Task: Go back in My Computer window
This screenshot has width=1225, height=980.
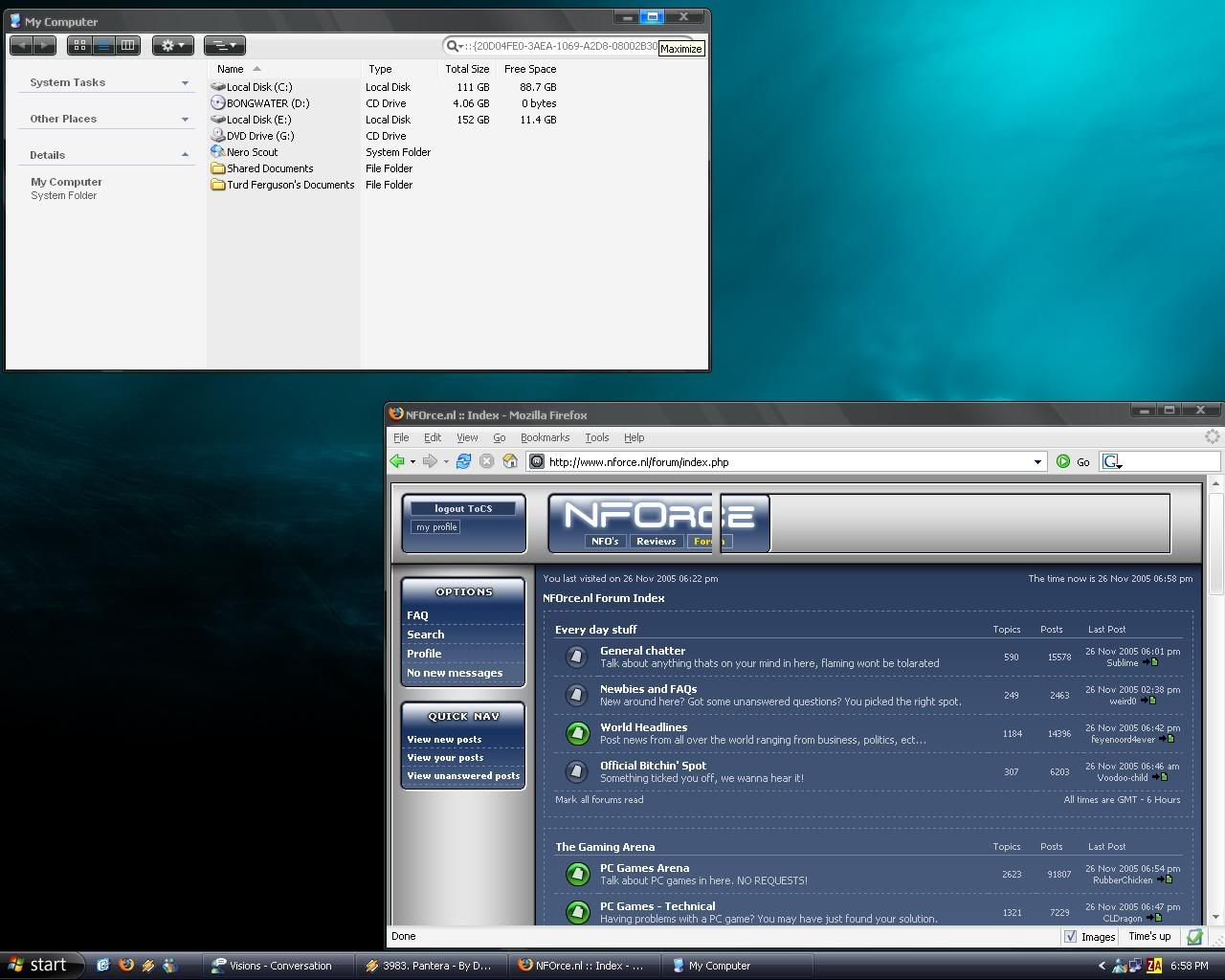Action: coord(22,45)
